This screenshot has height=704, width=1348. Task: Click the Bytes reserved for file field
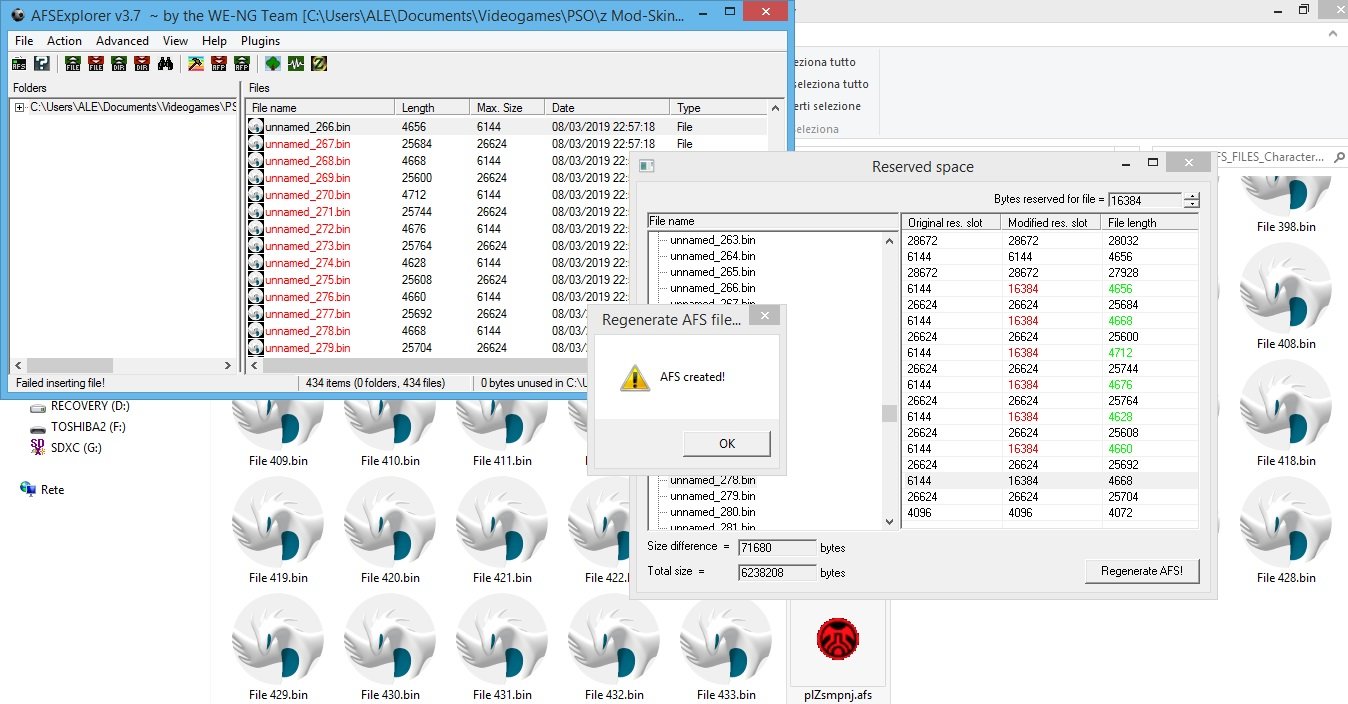coord(1144,200)
